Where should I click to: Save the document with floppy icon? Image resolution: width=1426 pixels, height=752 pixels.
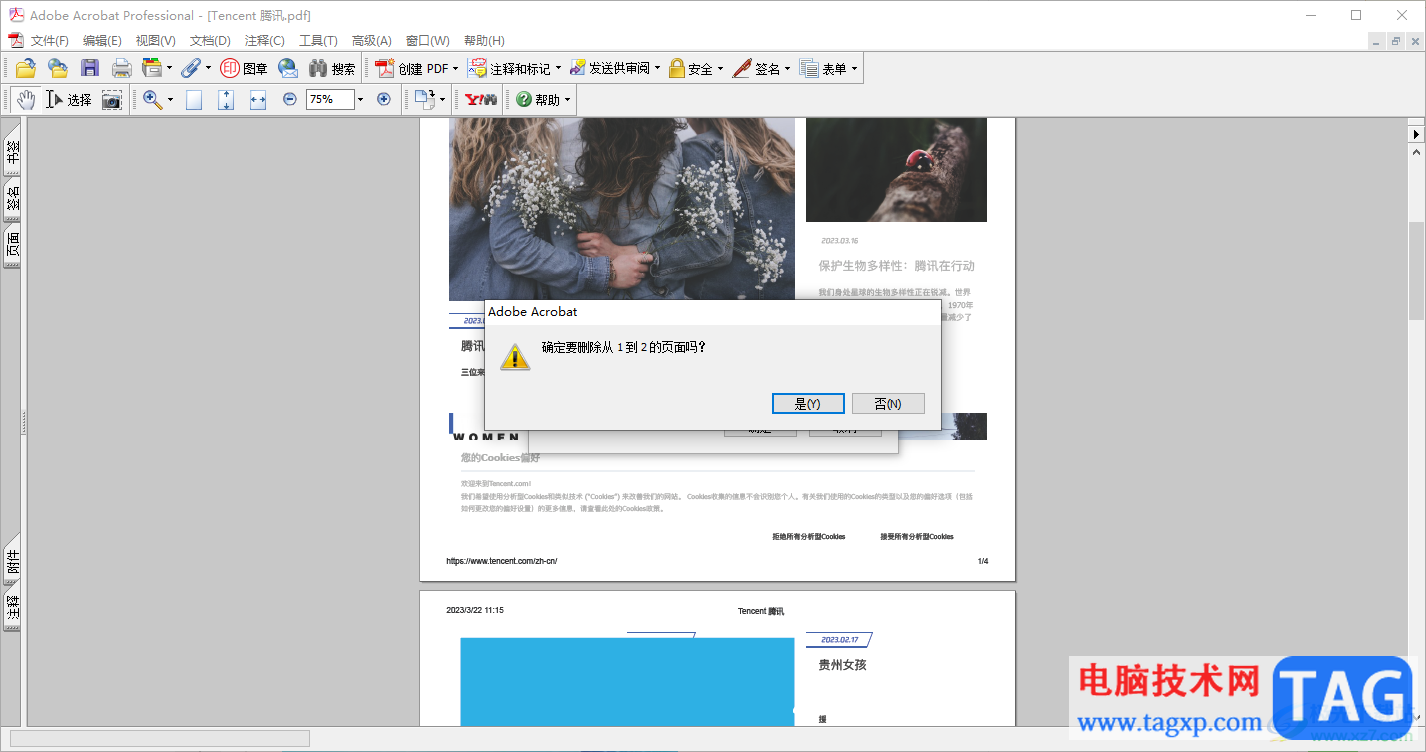tap(90, 68)
